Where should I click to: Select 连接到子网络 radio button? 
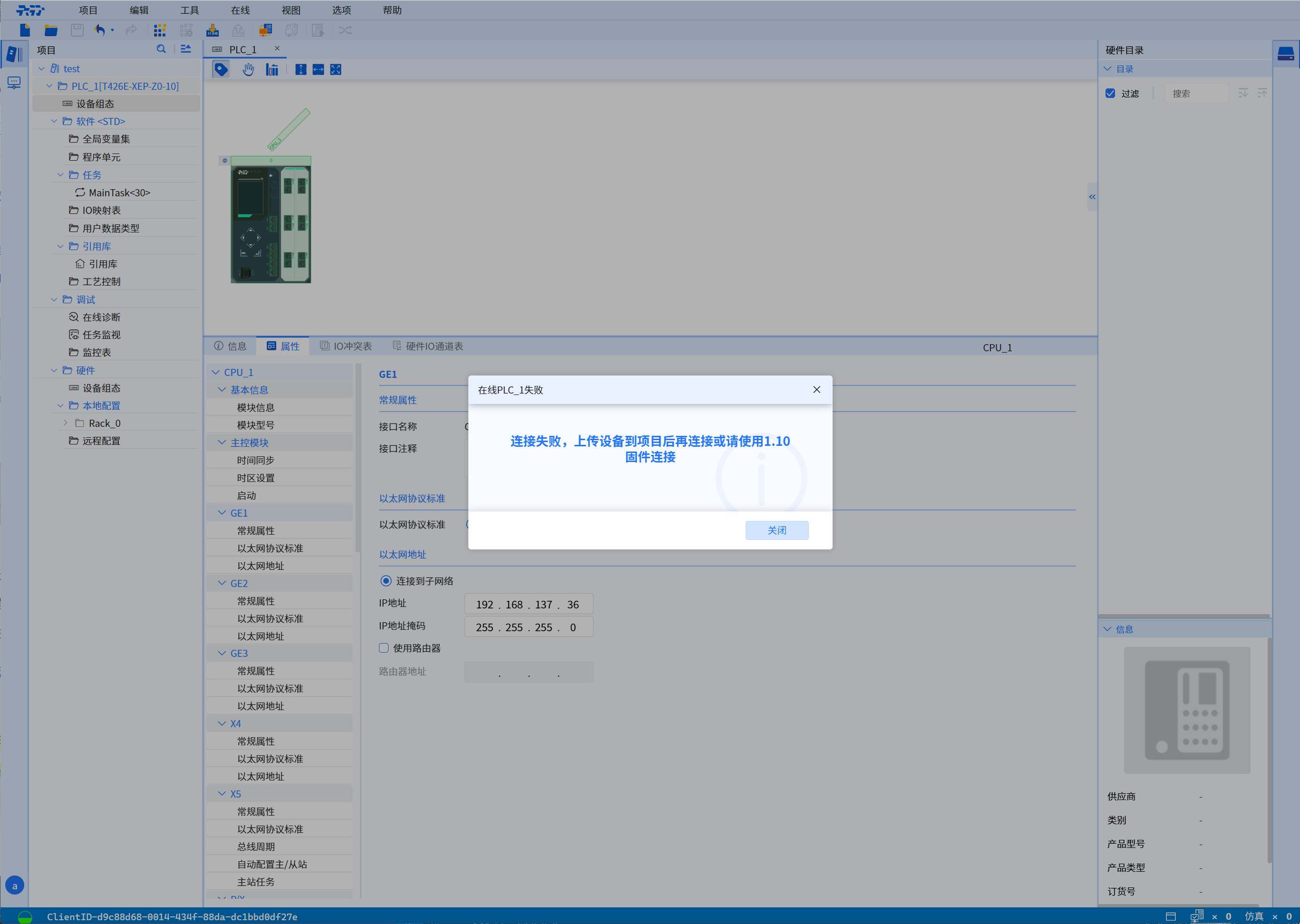point(386,581)
